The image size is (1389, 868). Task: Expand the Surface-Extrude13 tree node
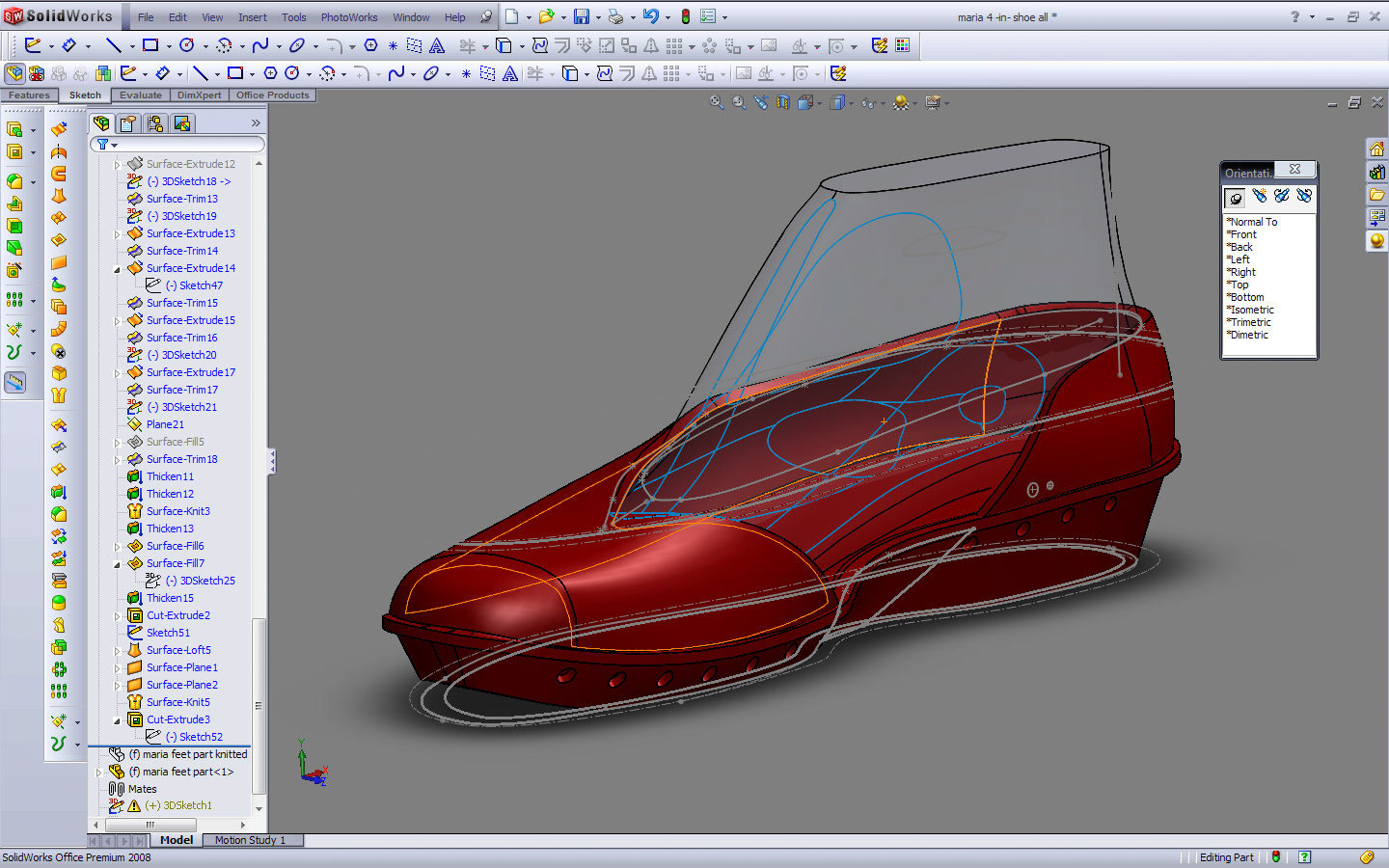tap(118, 234)
